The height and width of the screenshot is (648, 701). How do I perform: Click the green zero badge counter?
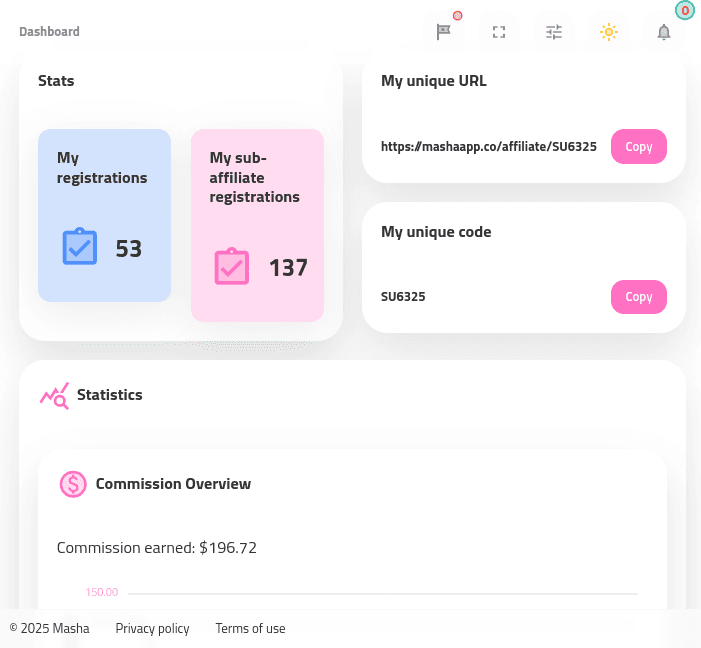(684, 10)
